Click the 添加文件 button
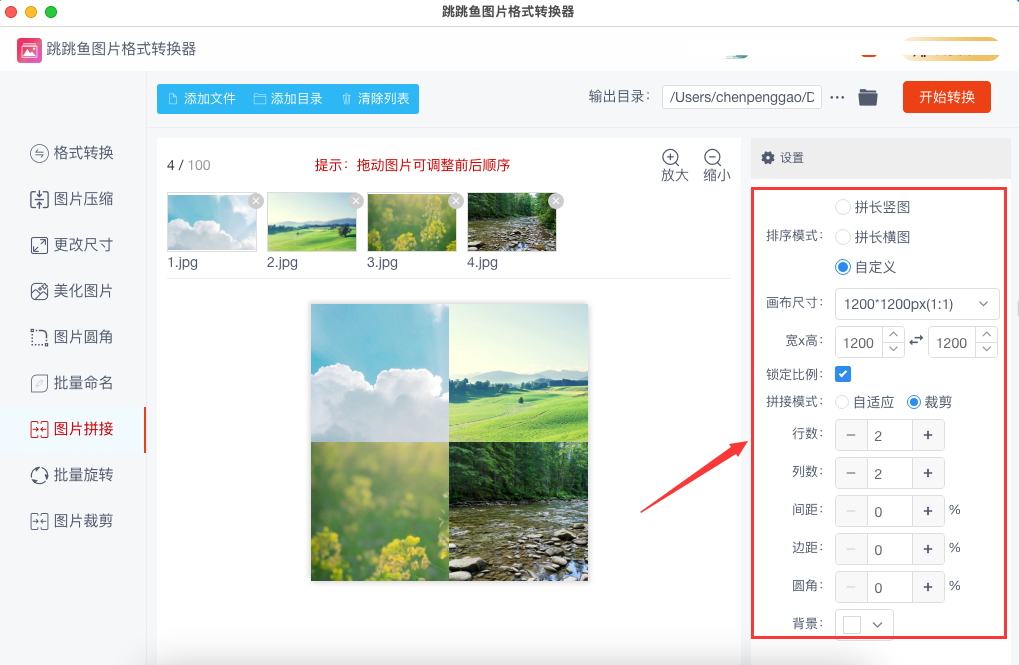1019x665 pixels. click(x=202, y=99)
